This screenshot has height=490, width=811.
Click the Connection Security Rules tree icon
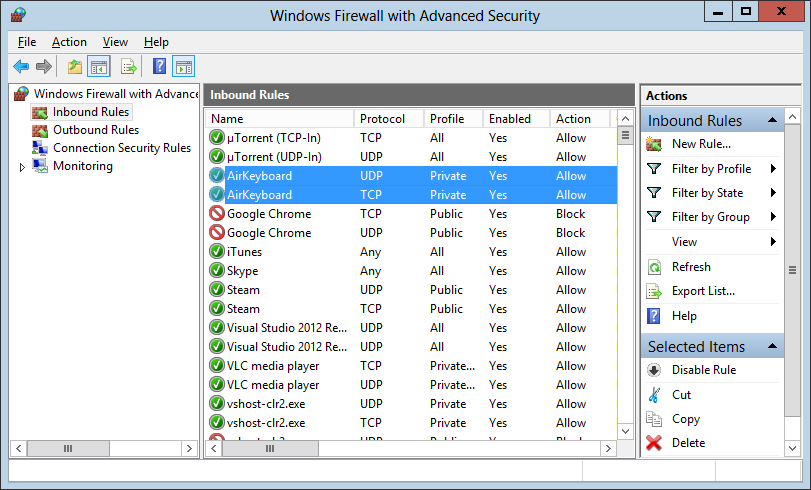40,148
